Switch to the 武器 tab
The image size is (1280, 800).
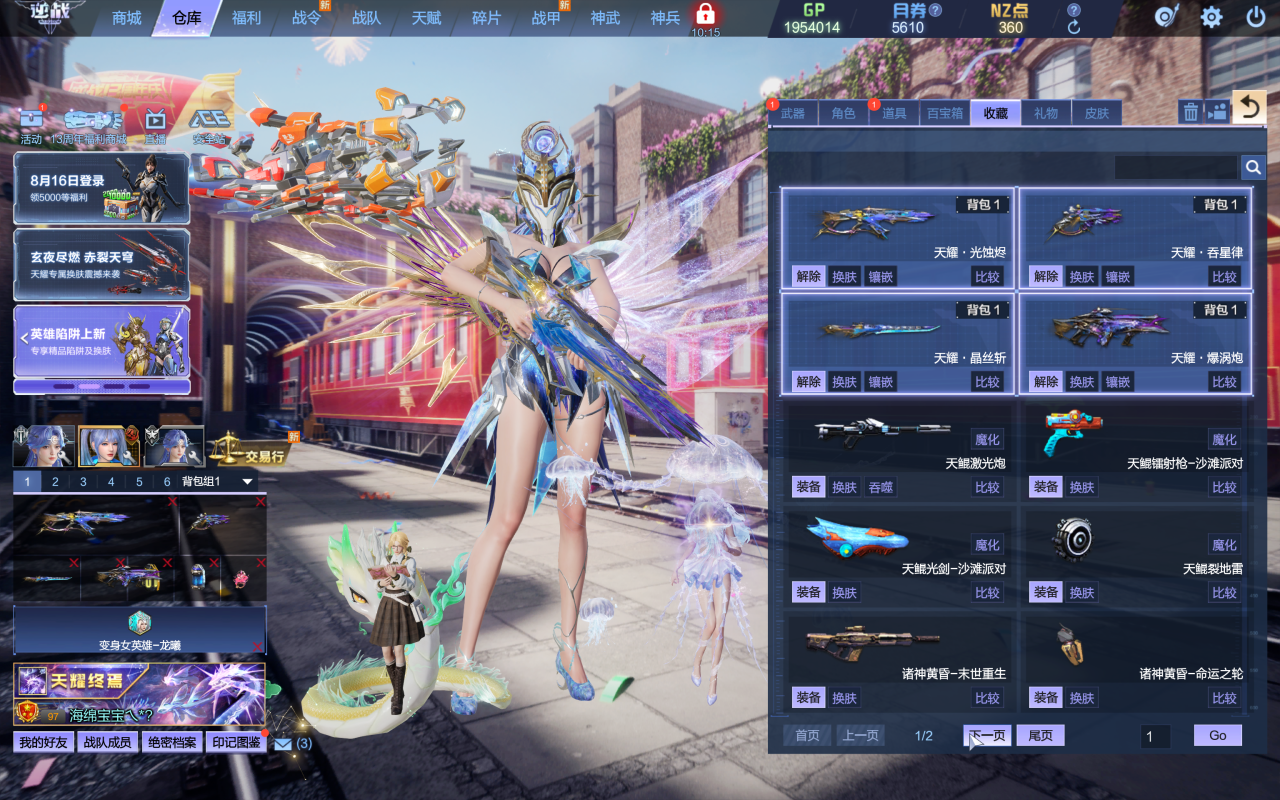tap(793, 113)
